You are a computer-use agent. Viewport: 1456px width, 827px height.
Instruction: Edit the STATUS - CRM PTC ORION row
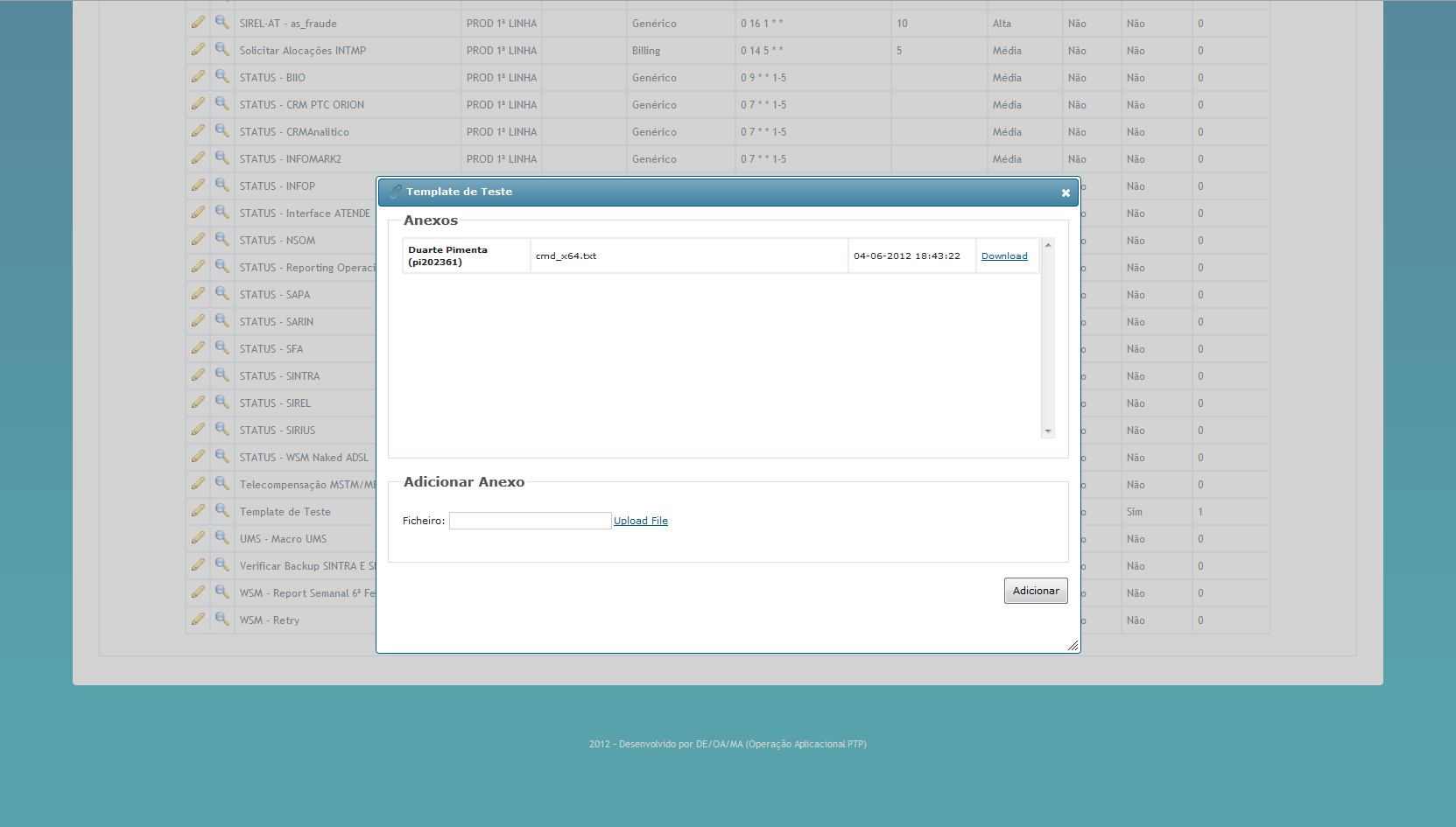click(198, 104)
